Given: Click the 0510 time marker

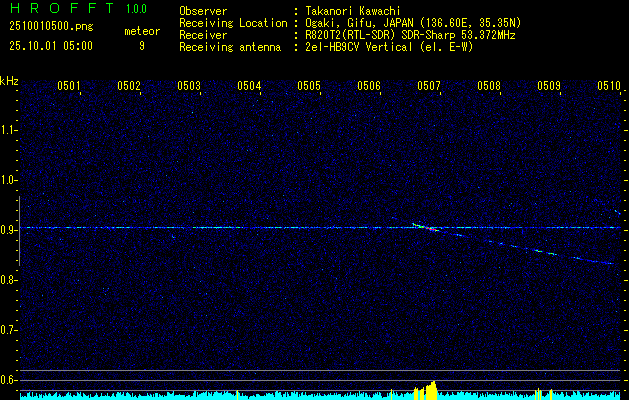Looking at the screenshot, I should [x=609, y=86].
